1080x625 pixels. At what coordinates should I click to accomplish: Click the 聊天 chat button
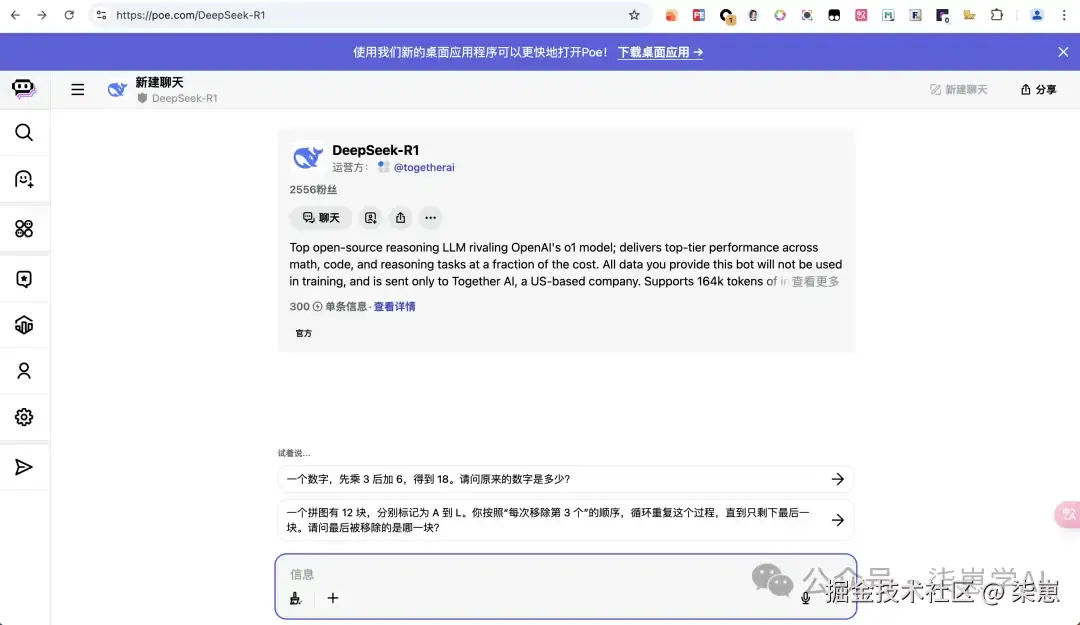pyautogui.click(x=321, y=218)
